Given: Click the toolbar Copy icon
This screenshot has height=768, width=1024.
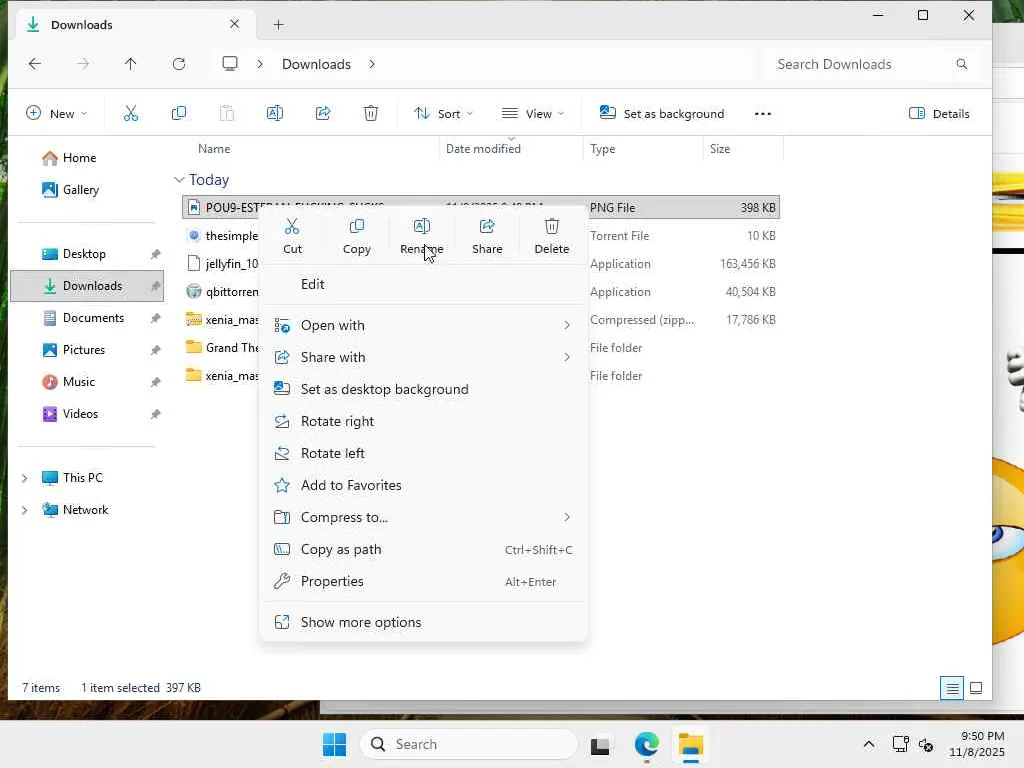Looking at the screenshot, I should pos(178,114).
